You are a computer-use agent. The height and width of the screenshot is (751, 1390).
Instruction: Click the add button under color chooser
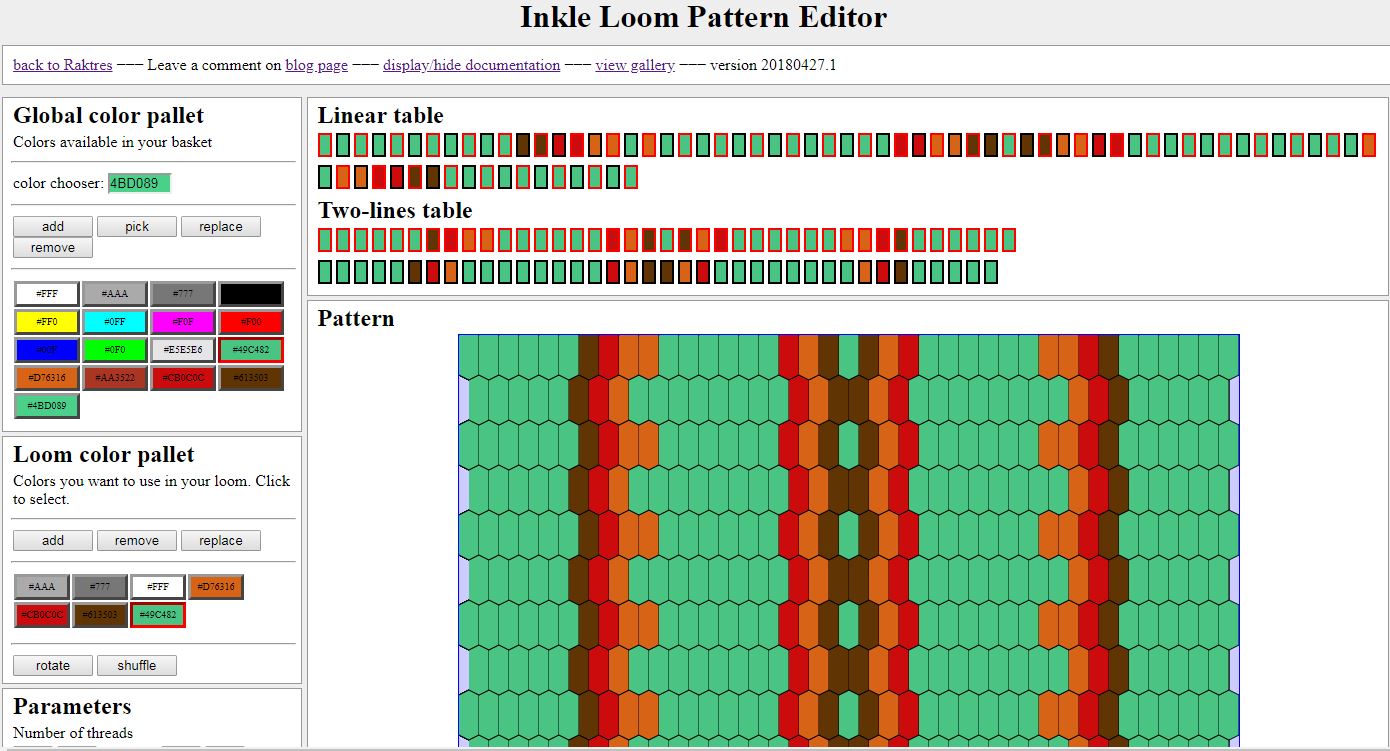pos(52,226)
